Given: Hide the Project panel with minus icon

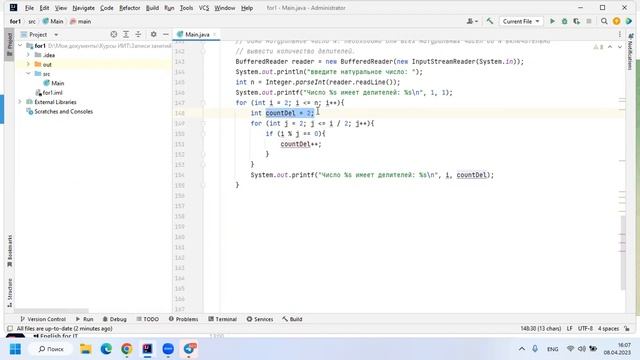Looking at the screenshot, I should [166, 35].
